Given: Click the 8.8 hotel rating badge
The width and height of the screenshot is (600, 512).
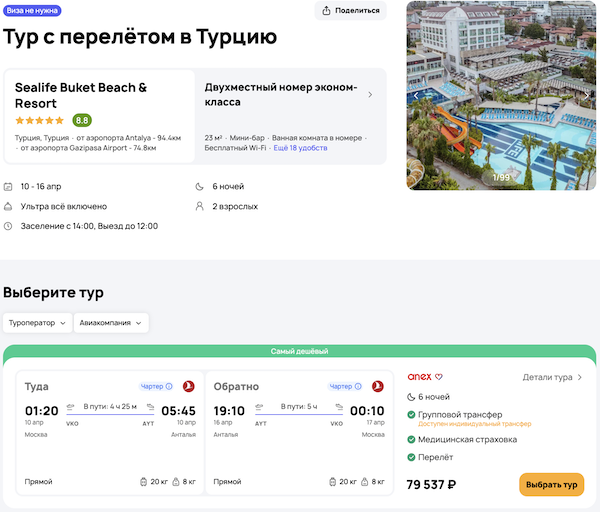Looking at the screenshot, I should pos(82,120).
